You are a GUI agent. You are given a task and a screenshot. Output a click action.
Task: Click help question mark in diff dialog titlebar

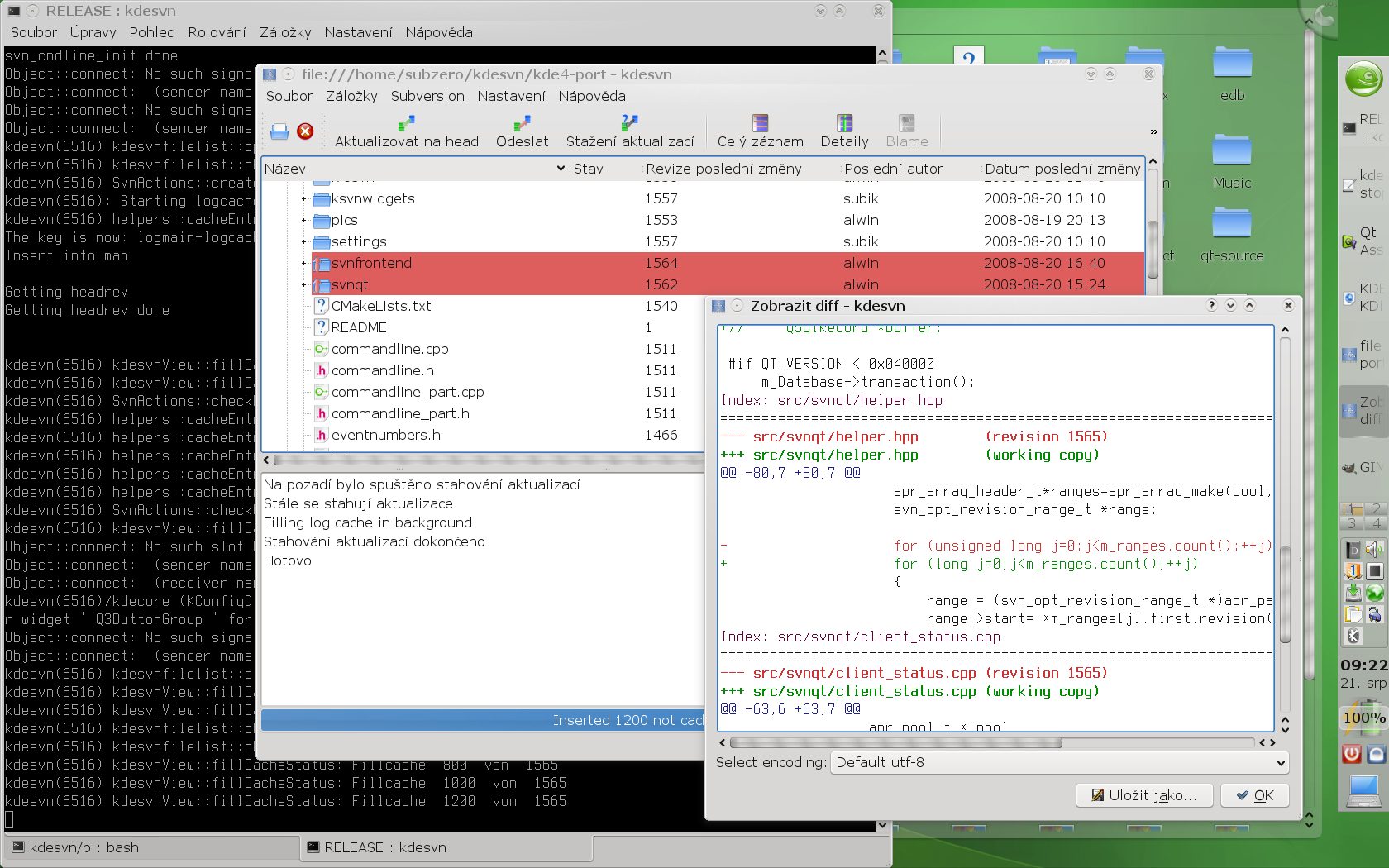[1212, 305]
